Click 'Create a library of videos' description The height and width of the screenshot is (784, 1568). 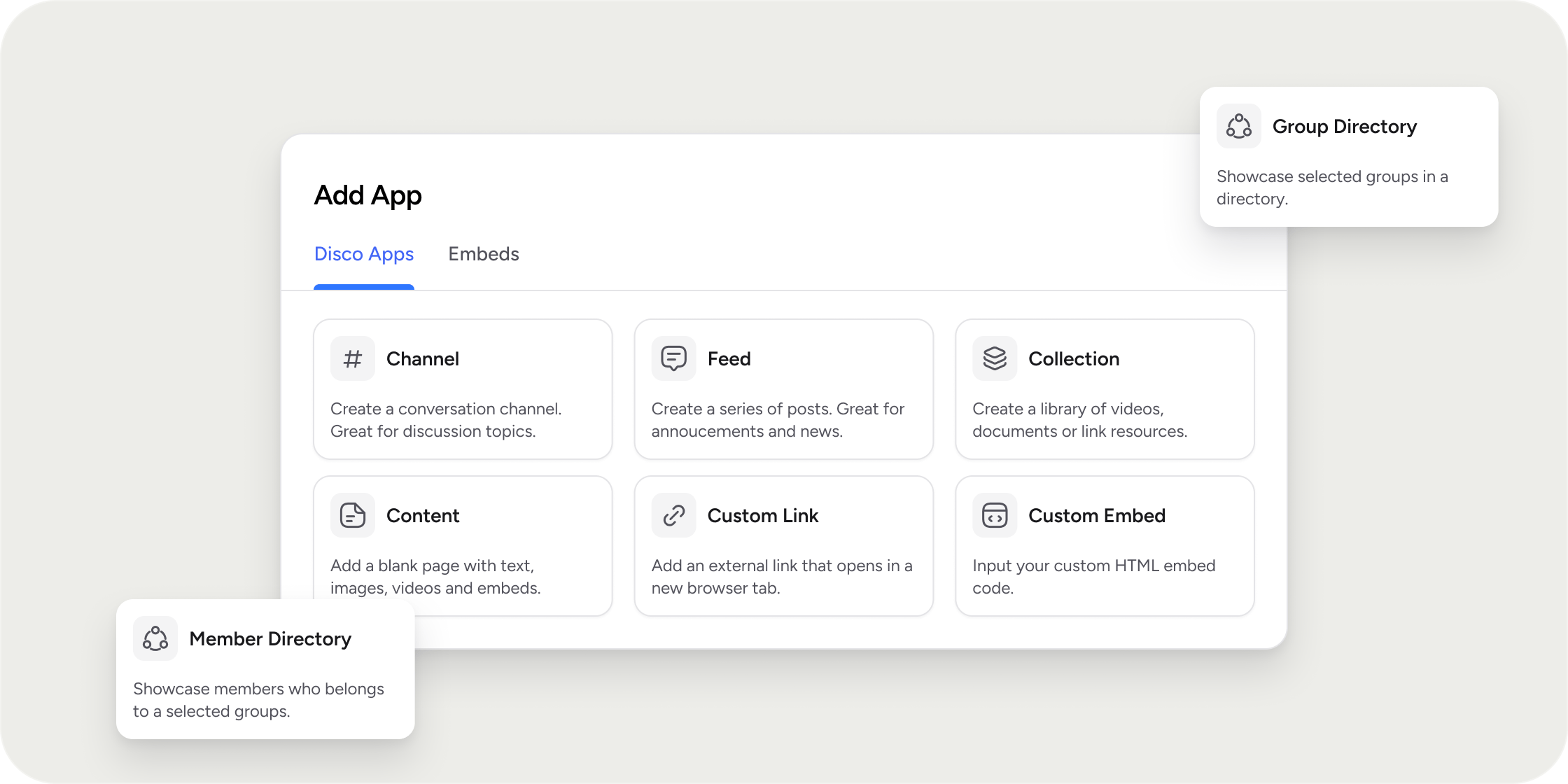click(1080, 420)
